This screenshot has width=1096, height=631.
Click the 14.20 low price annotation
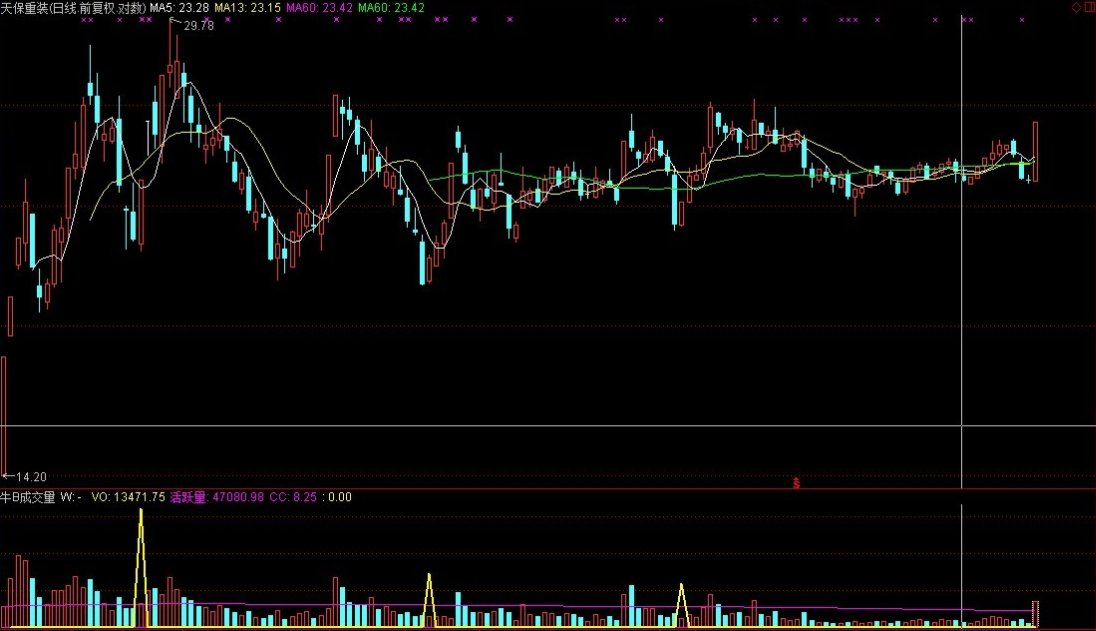coord(31,477)
